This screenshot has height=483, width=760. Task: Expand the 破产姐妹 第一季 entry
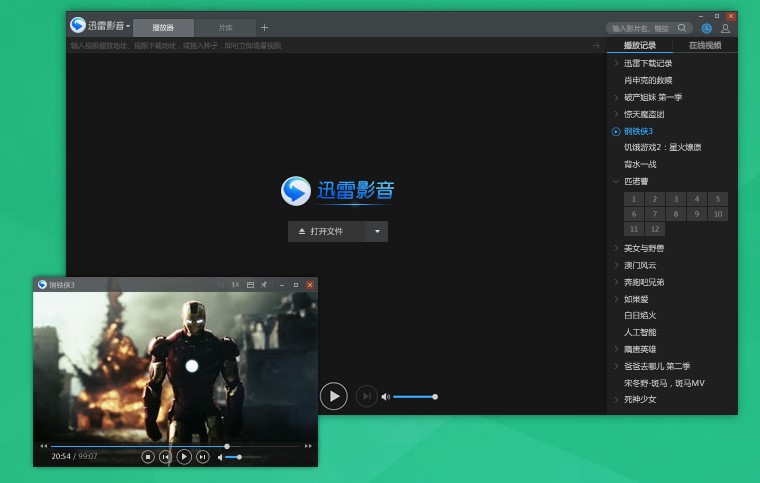tap(616, 97)
